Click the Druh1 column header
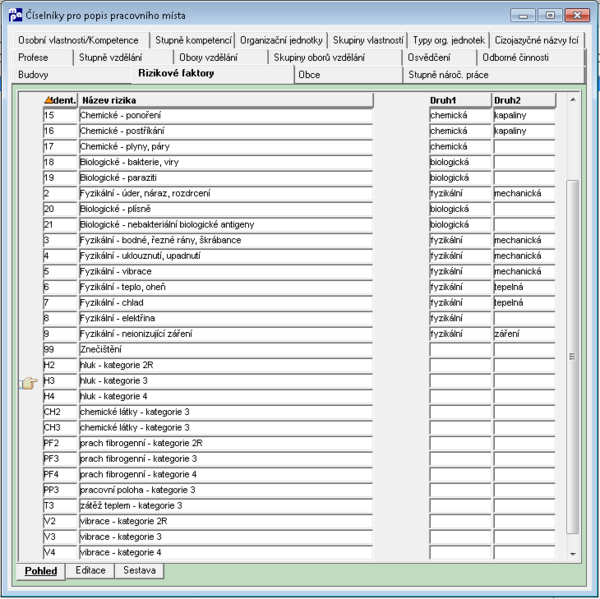 (460, 100)
